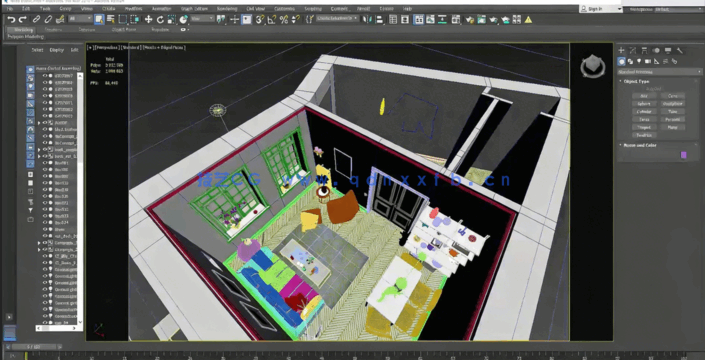Activate the Select and Scale tool
This screenshot has height=360, width=705.
[171, 19]
